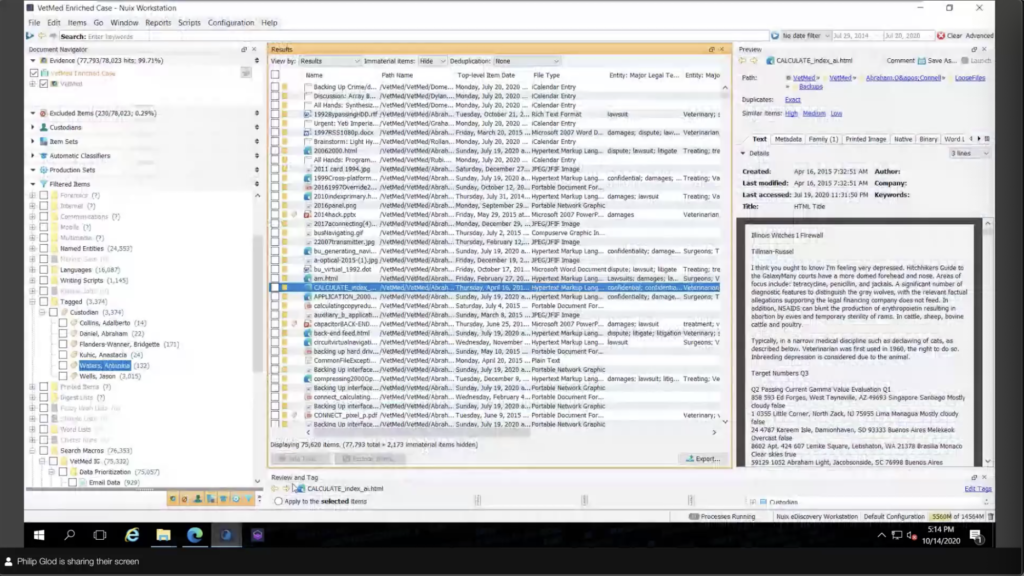The width and height of the screenshot is (1024, 576).
Task: Undock the Preview panel
Action: tap(974, 50)
